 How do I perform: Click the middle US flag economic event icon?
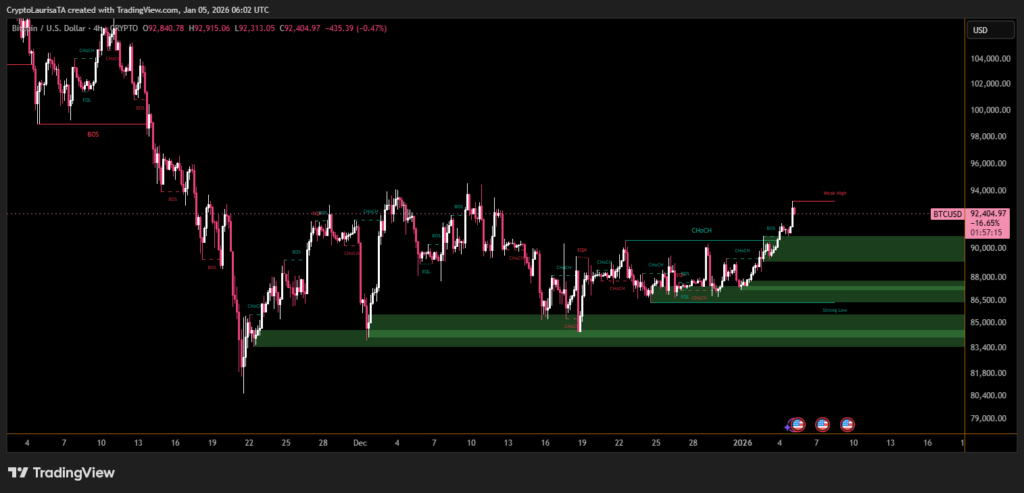pos(822,424)
